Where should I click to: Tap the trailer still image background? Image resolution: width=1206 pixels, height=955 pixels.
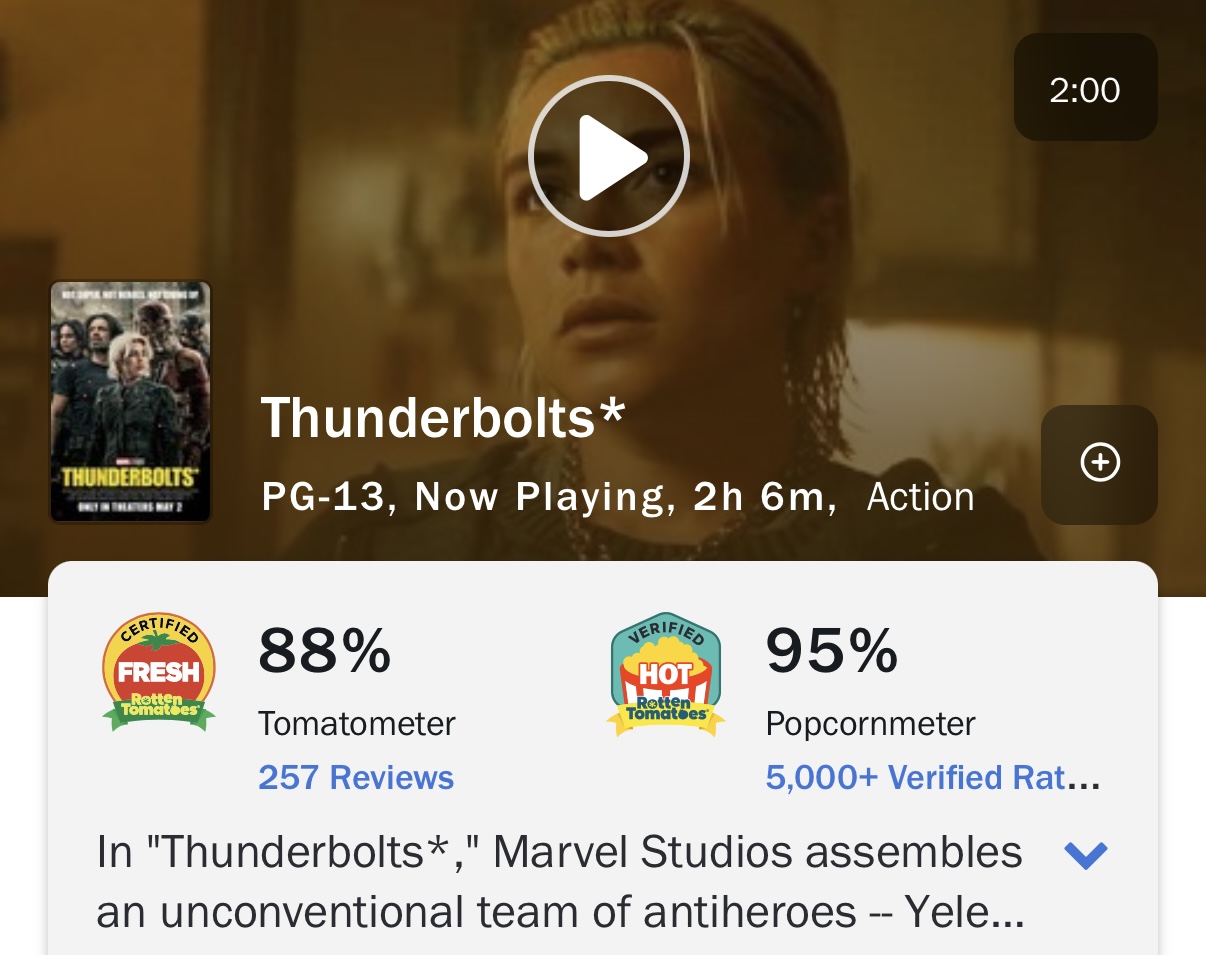pyautogui.click(x=850, y=250)
